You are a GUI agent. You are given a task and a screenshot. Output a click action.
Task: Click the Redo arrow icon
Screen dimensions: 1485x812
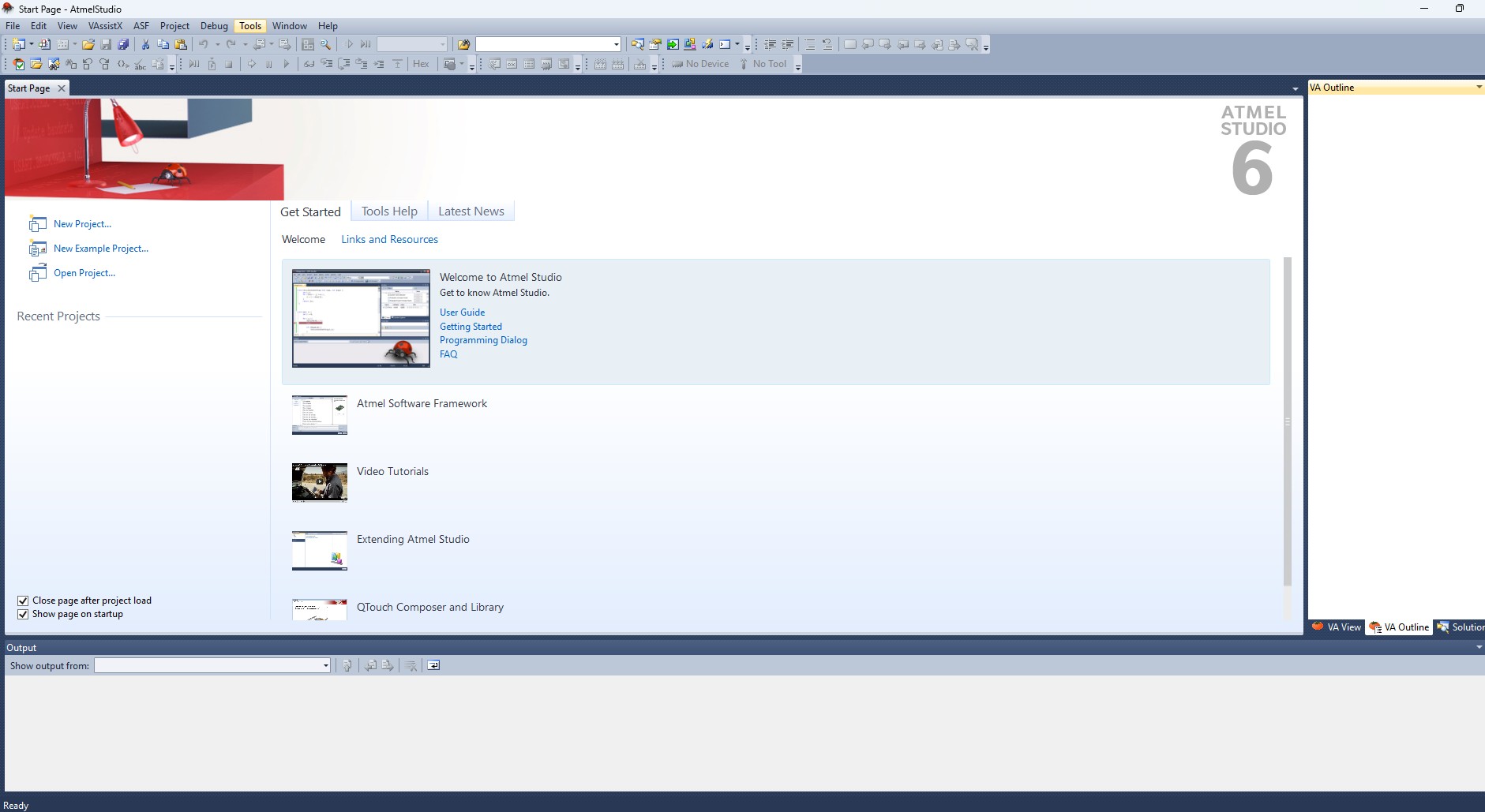pos(231,44)
